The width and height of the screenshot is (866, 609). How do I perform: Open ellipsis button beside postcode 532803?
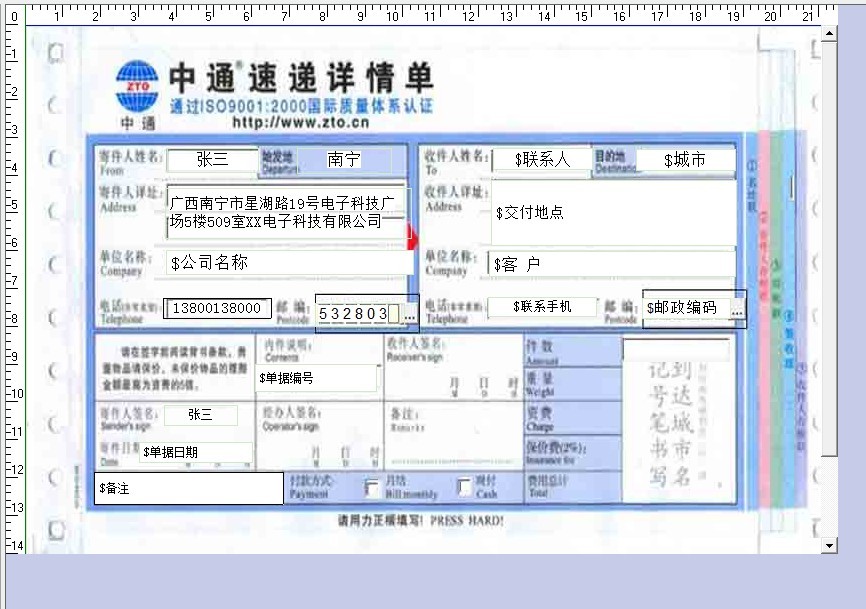pyautogui.click(x=408, y=314)
